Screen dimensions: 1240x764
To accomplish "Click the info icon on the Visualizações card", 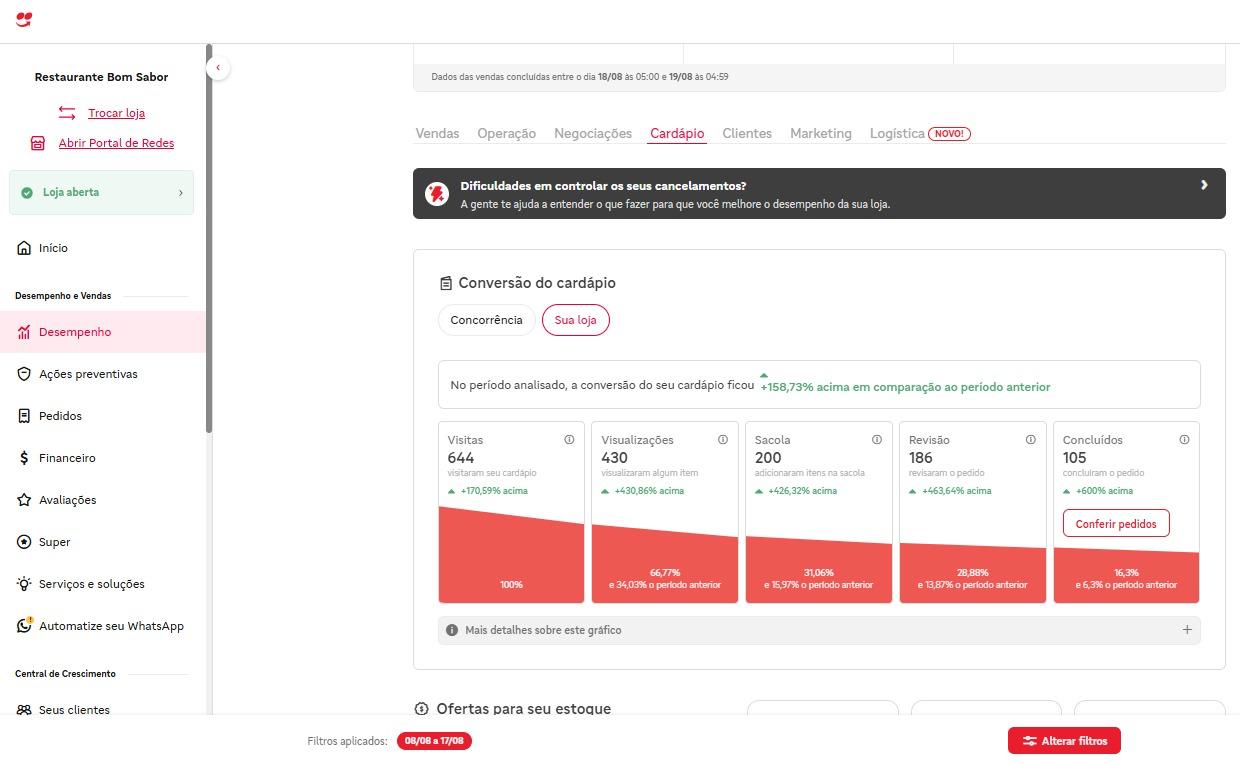I will 723,440.
